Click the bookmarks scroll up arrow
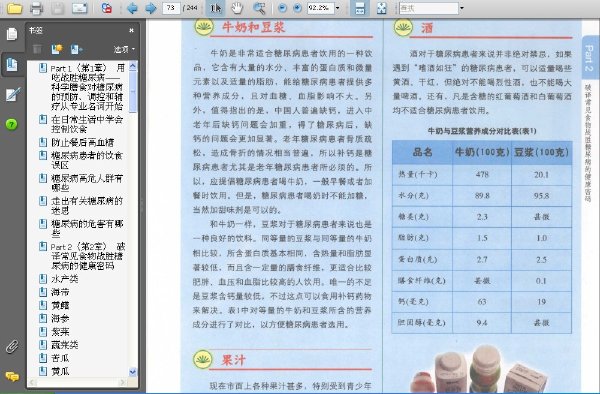This screenshot has height=394, width=600. click(133, 66)
